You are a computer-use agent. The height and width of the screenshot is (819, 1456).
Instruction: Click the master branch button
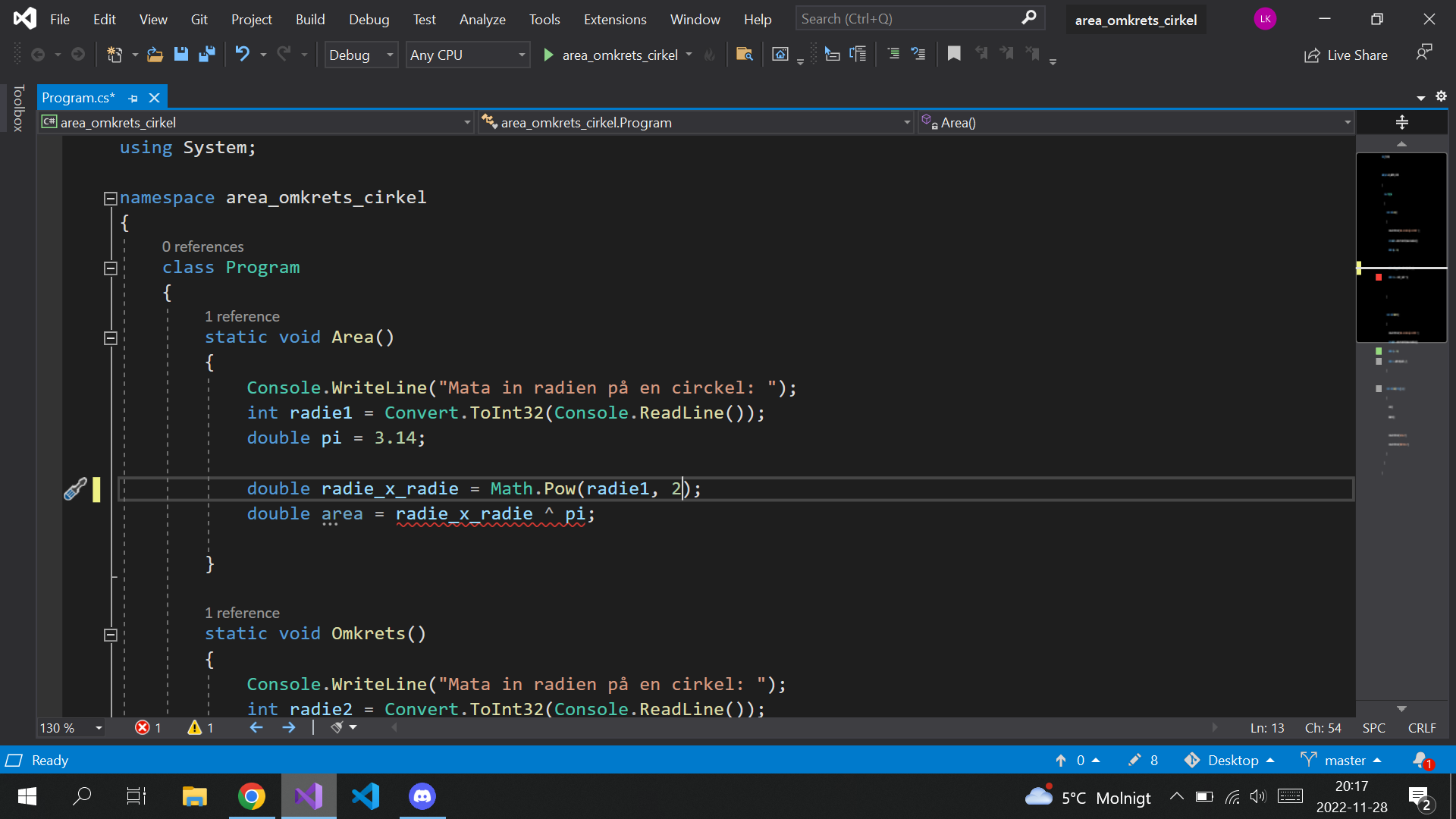[x=1341, y=760]
